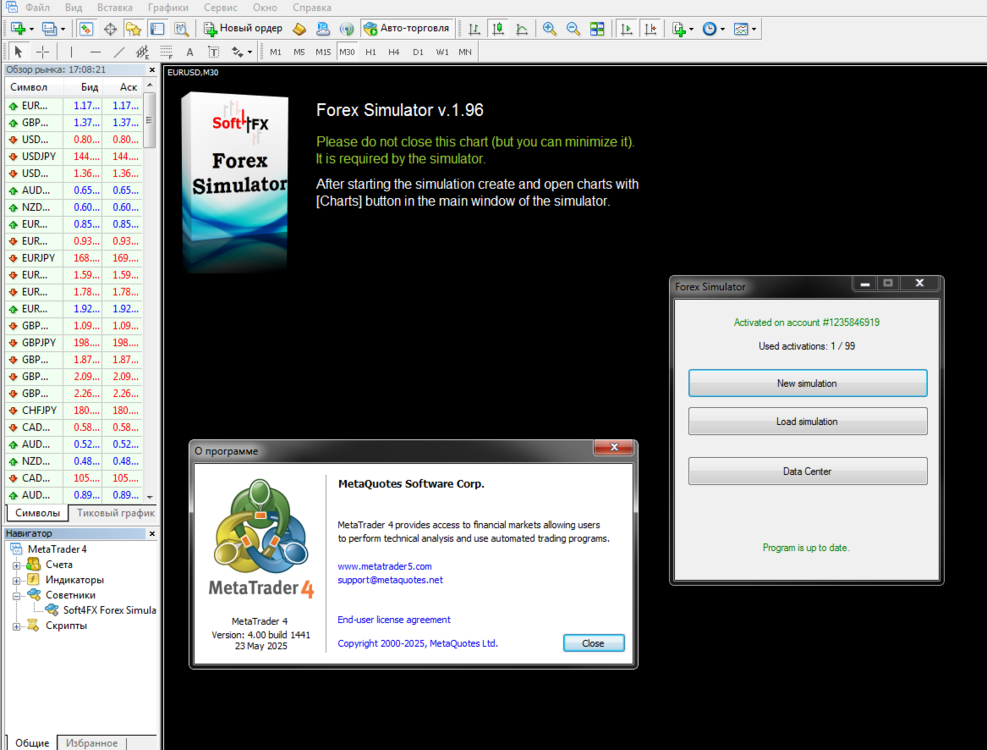The image size is (987, 750).
Task: Open the www.metatrader5.com link
Action: coord(385,566)
